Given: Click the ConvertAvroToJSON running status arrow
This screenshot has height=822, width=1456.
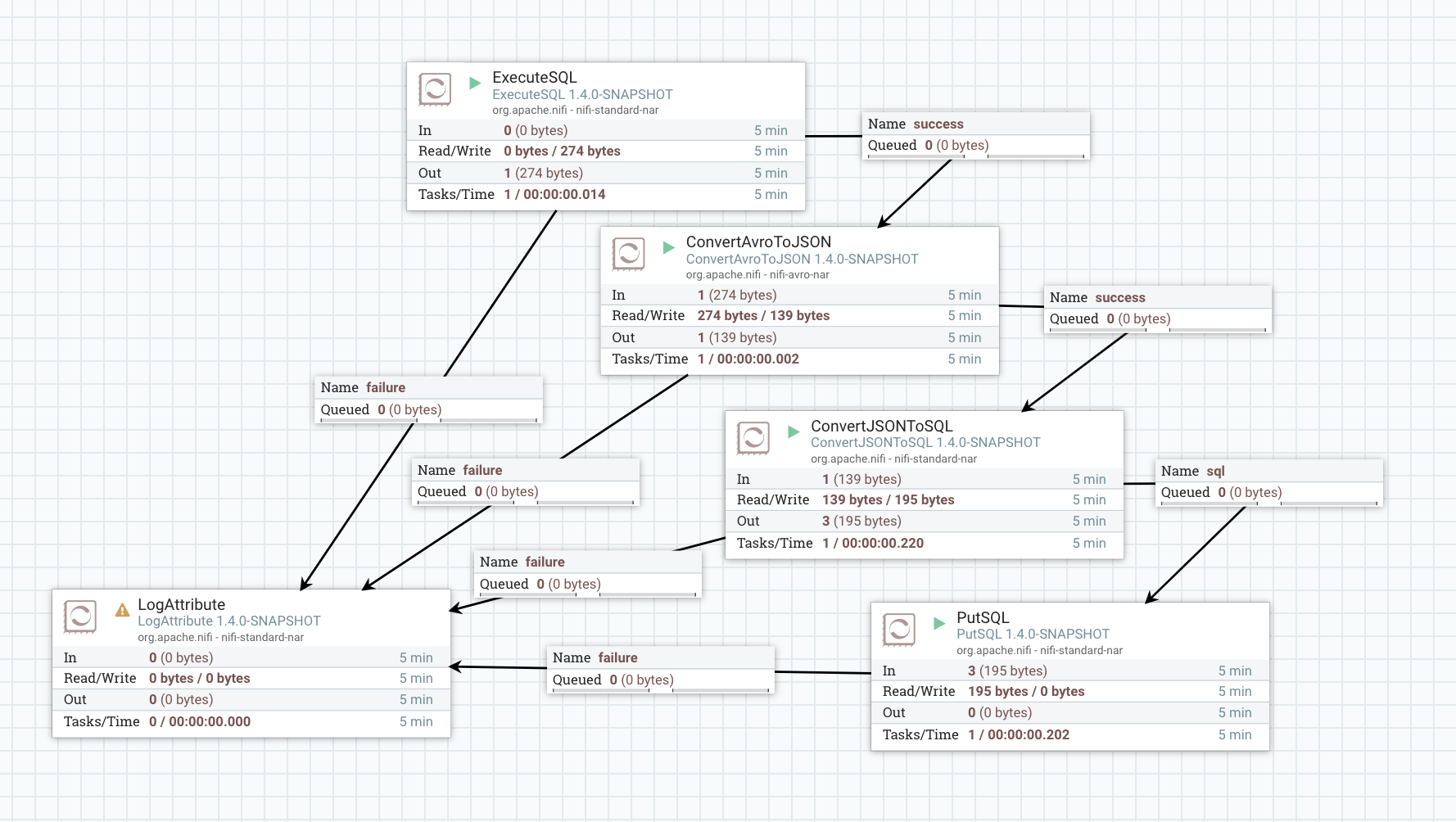Looking at the screenshot, I should click(668, 247).
